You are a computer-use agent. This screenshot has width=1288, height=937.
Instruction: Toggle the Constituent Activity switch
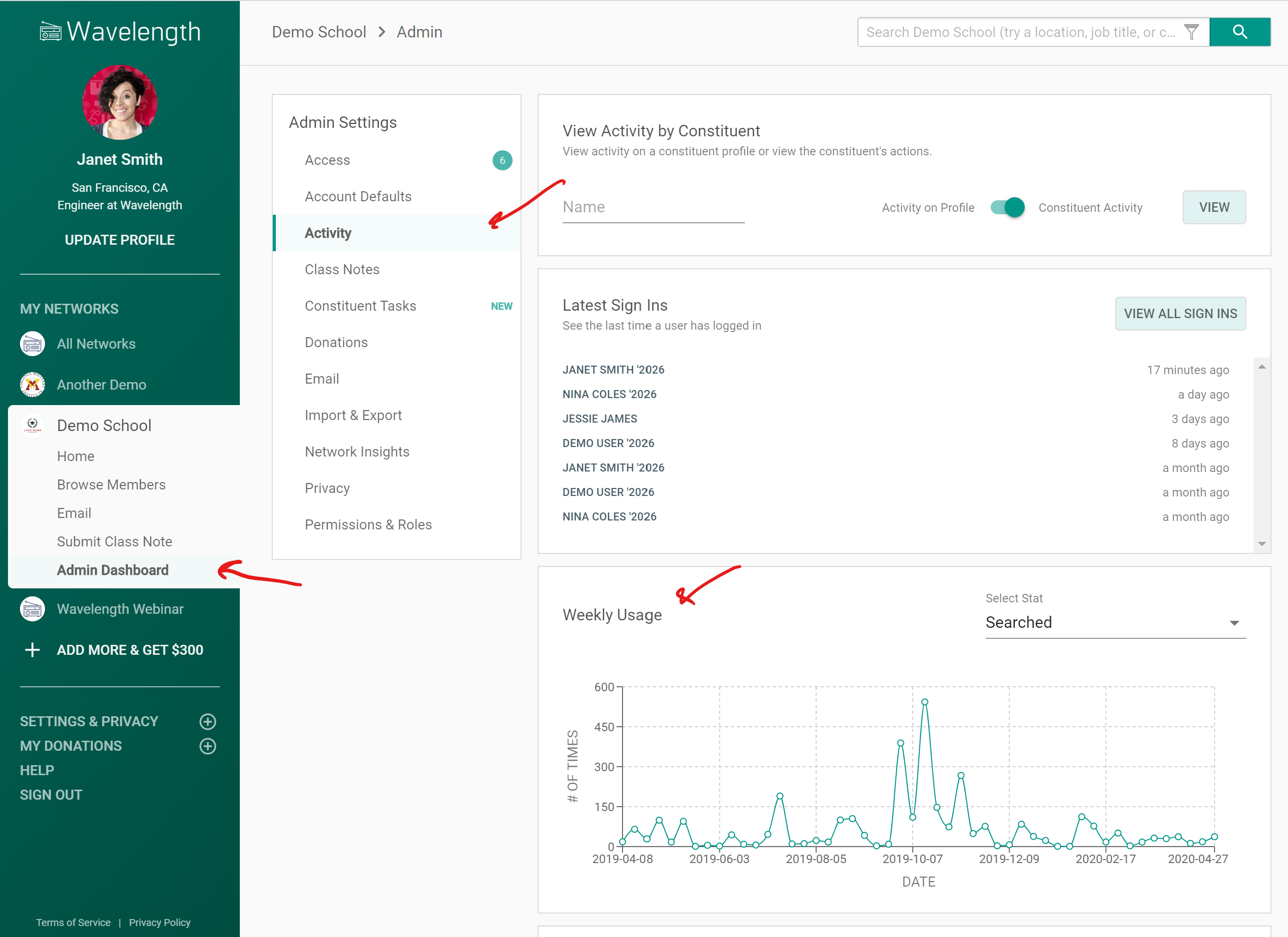click(x=1007, y=207)
